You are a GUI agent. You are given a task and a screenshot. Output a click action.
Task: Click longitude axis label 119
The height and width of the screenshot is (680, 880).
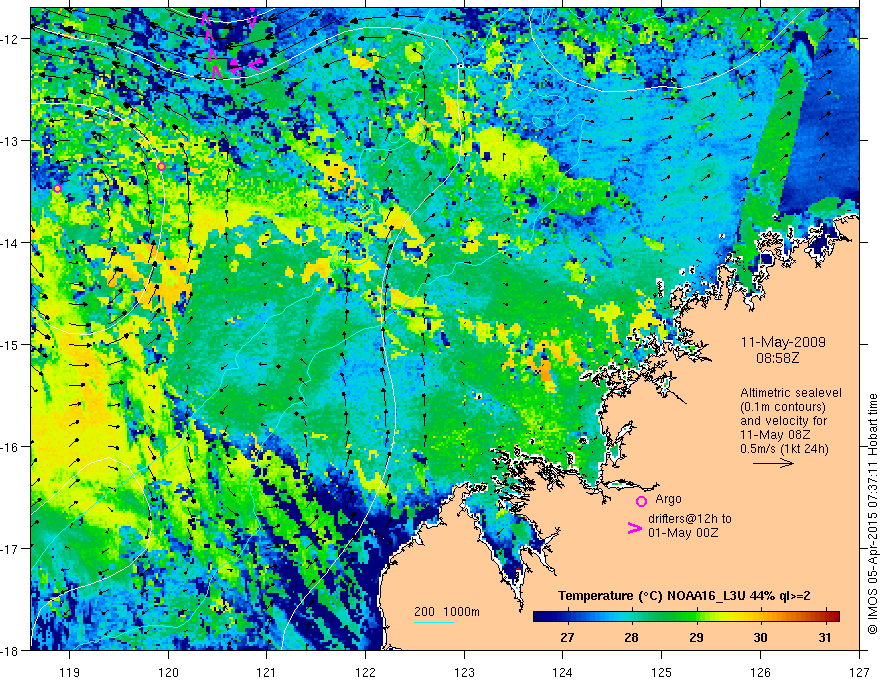click(x=70, y=672)
